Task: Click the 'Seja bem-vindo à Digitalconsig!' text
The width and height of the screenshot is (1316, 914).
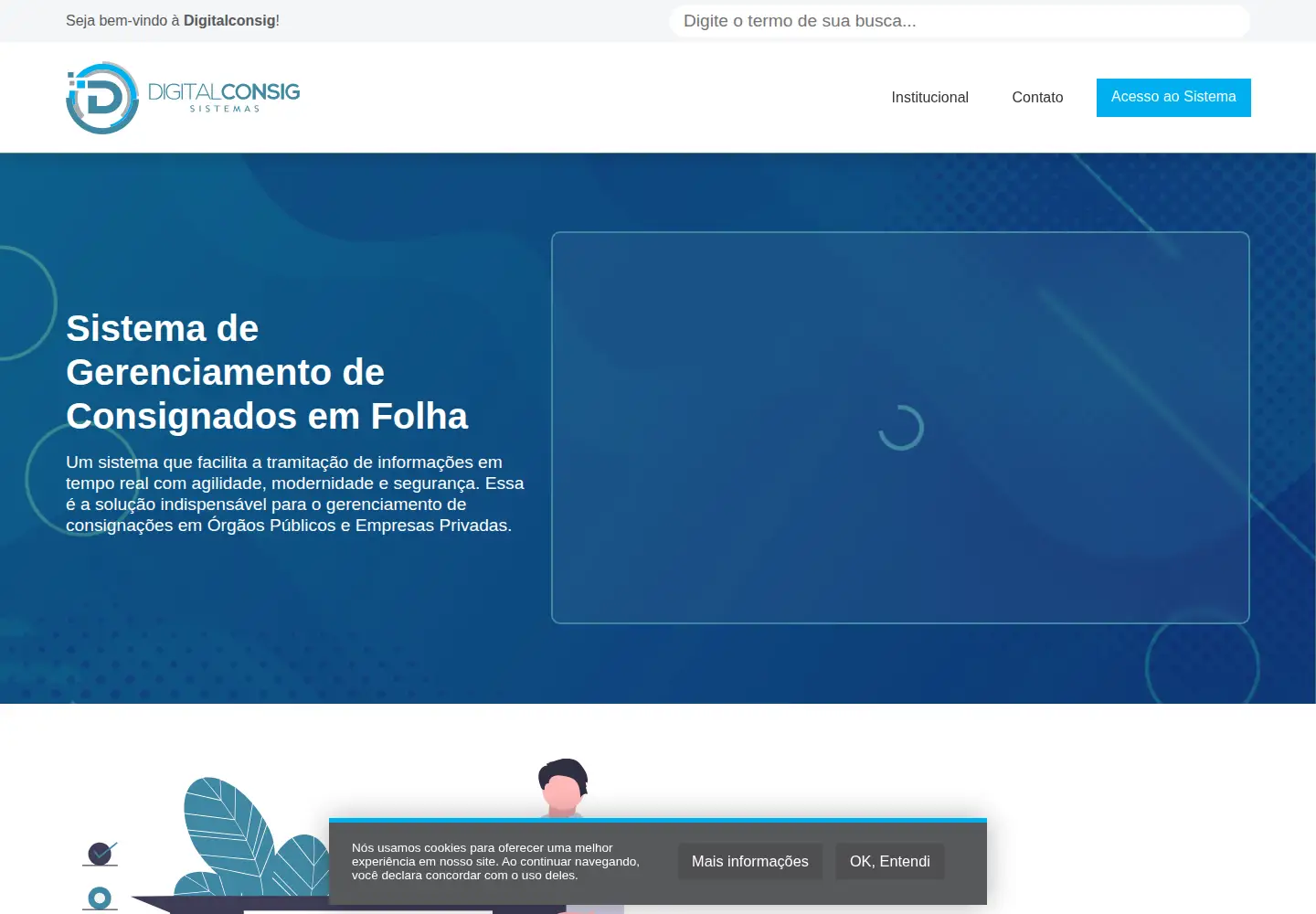Action: (x=173, y=21)
